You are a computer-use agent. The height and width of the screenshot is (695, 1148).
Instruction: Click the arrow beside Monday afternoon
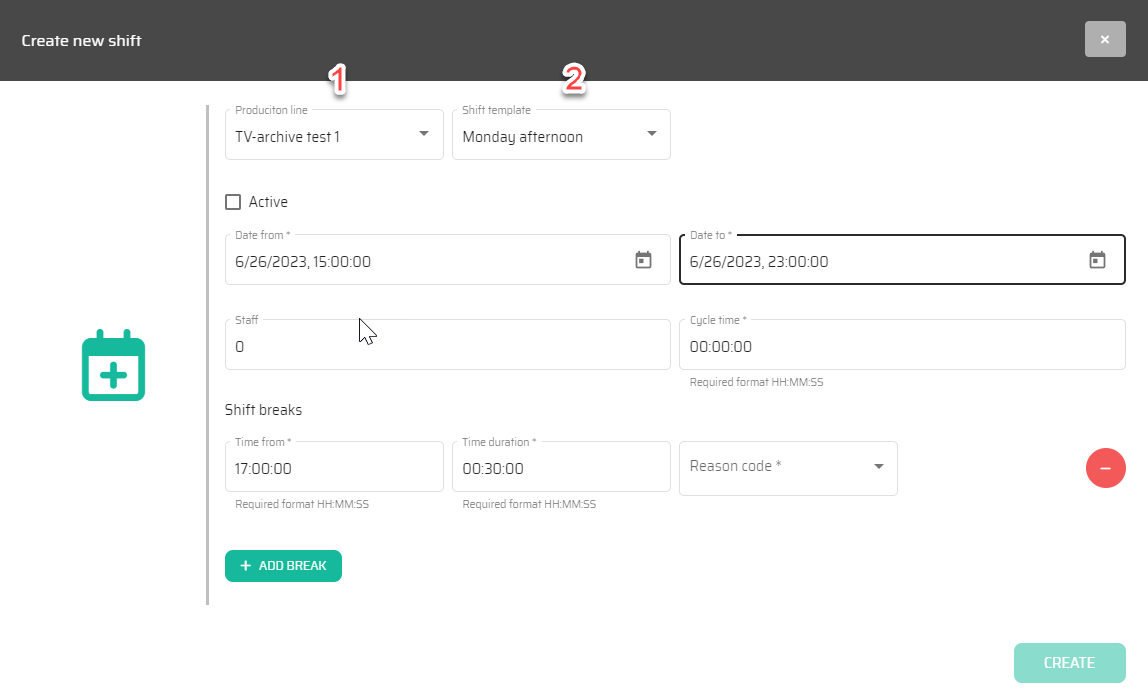(x=651, y=134)
